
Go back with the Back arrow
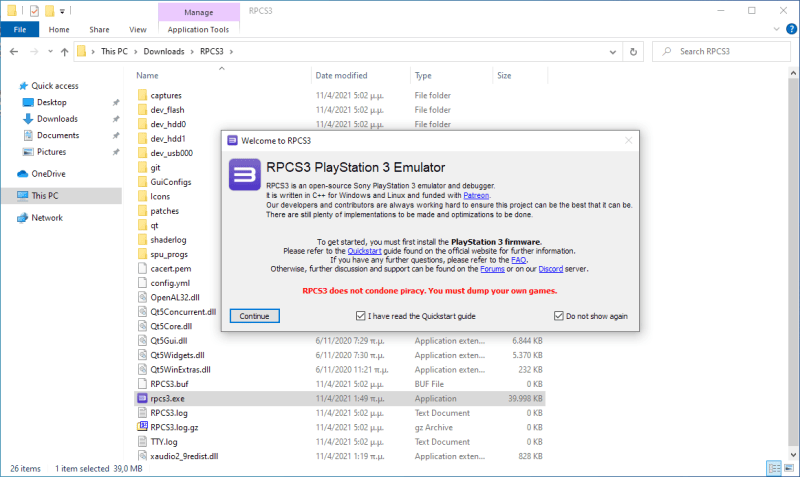pos(14,52)
